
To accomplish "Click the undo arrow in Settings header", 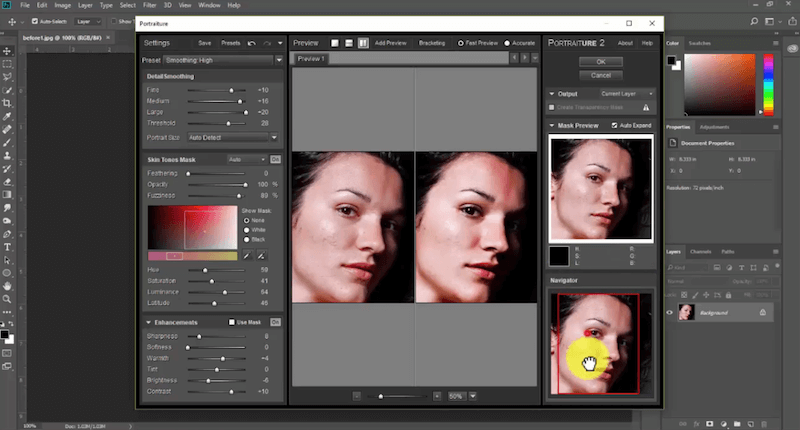I will tap(252, 43).
